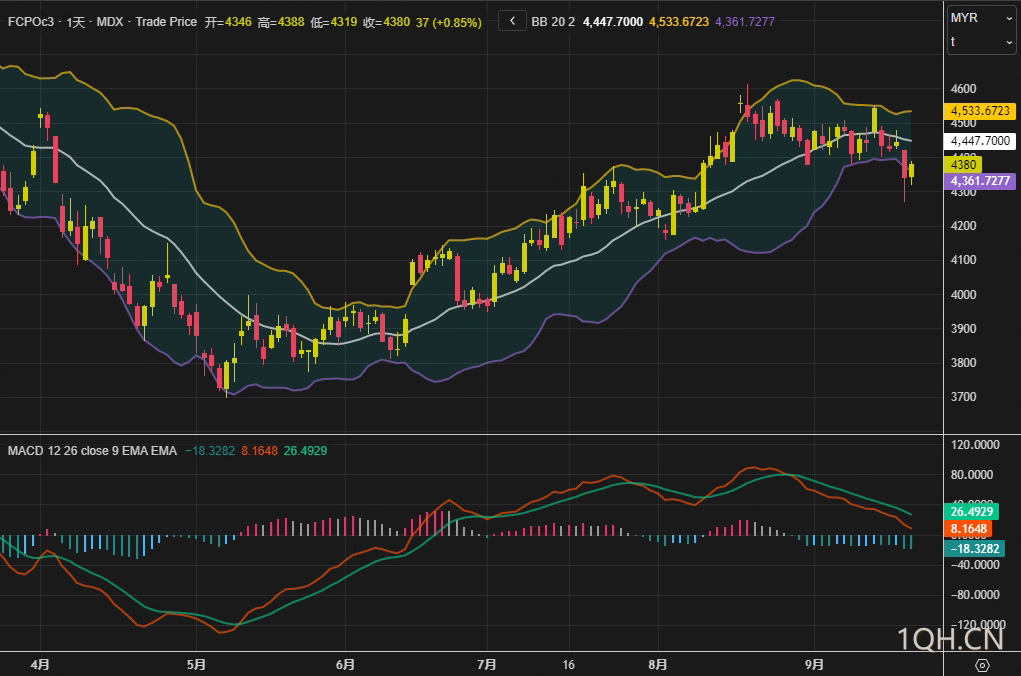Click the orange 8.1648 MACD value label
The width and height of the screenshot is (1021, 676).
pyautogui.click(x=966, y=528)
